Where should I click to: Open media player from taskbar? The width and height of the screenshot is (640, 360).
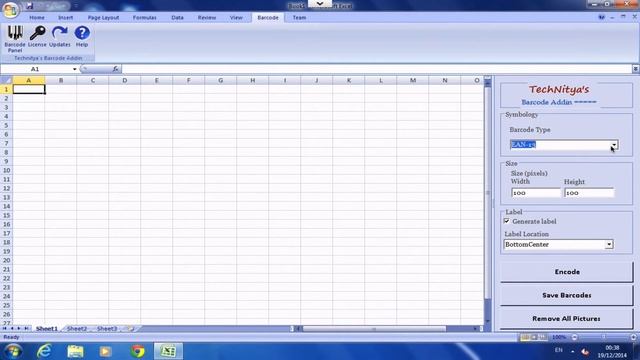pos(105,351)
